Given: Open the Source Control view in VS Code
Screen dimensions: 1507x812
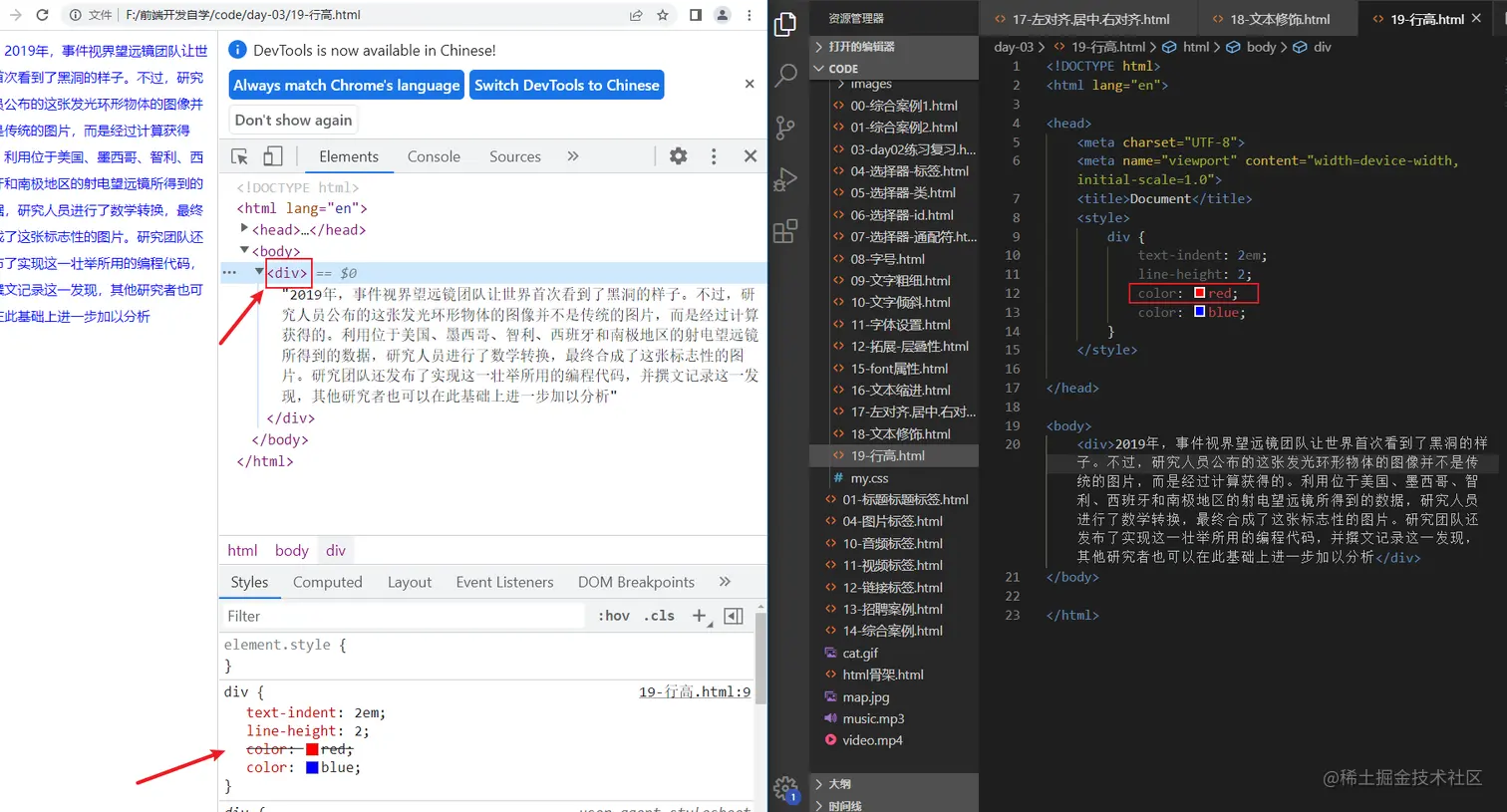Looking at the screenshot, I should 785,128.
